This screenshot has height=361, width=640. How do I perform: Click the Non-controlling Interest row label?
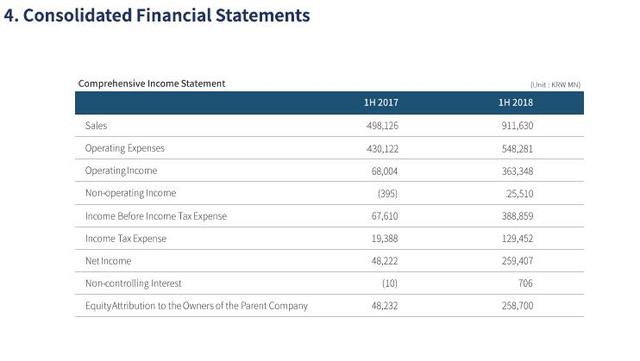(x=133, y=283)
